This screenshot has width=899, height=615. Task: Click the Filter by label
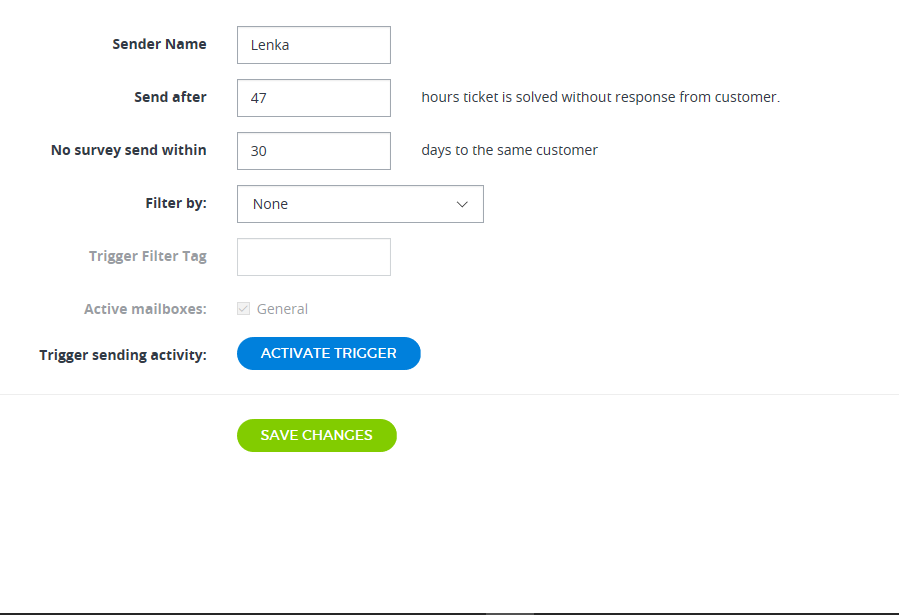(175, 202)
